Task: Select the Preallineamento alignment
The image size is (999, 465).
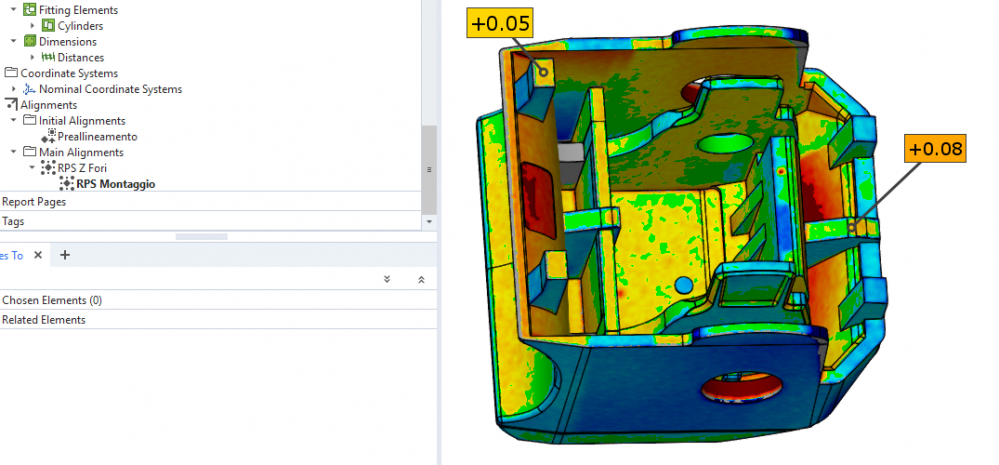Action: (97, 136)
